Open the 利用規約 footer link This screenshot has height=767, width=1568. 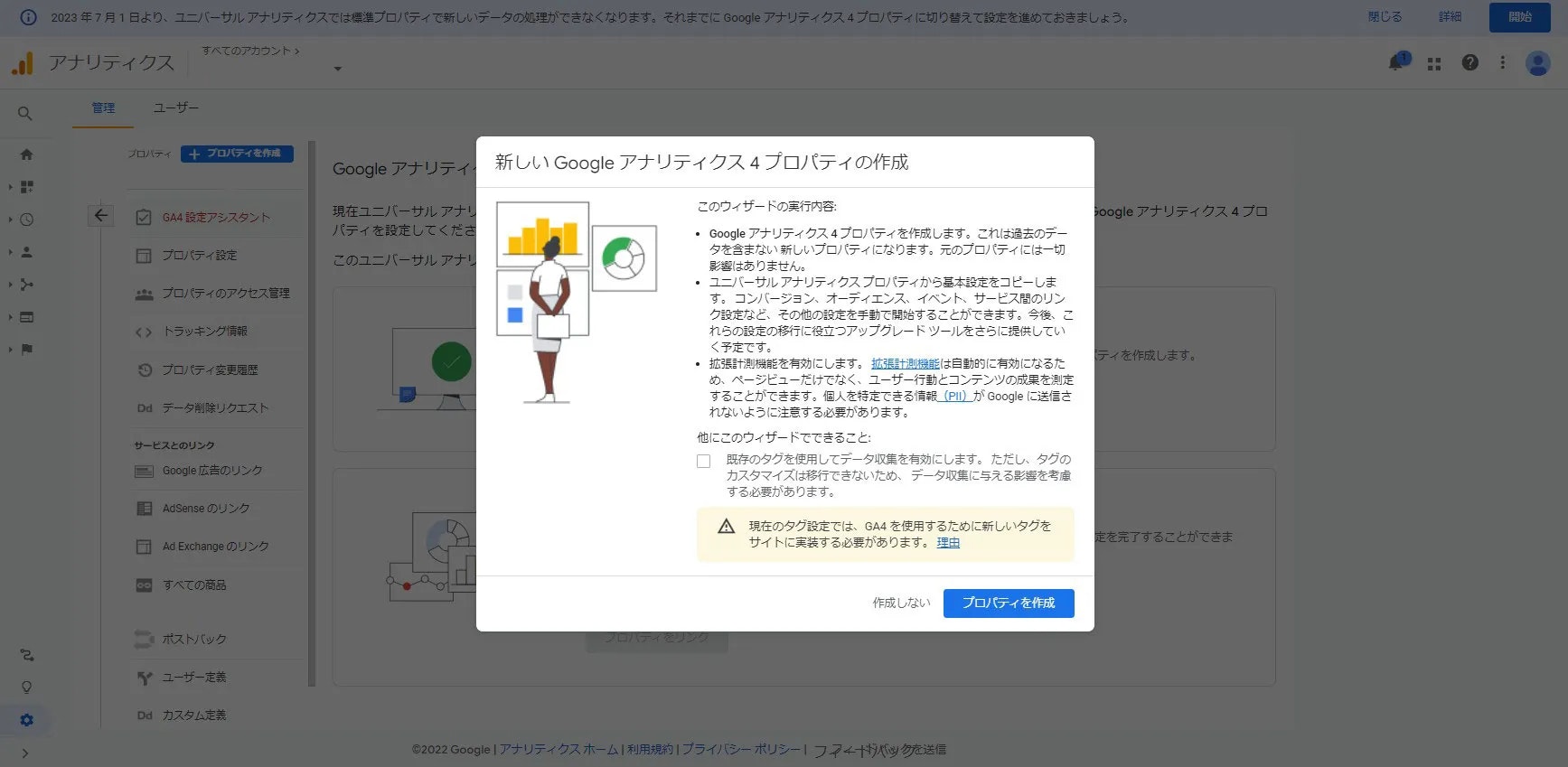click(650, 750)
